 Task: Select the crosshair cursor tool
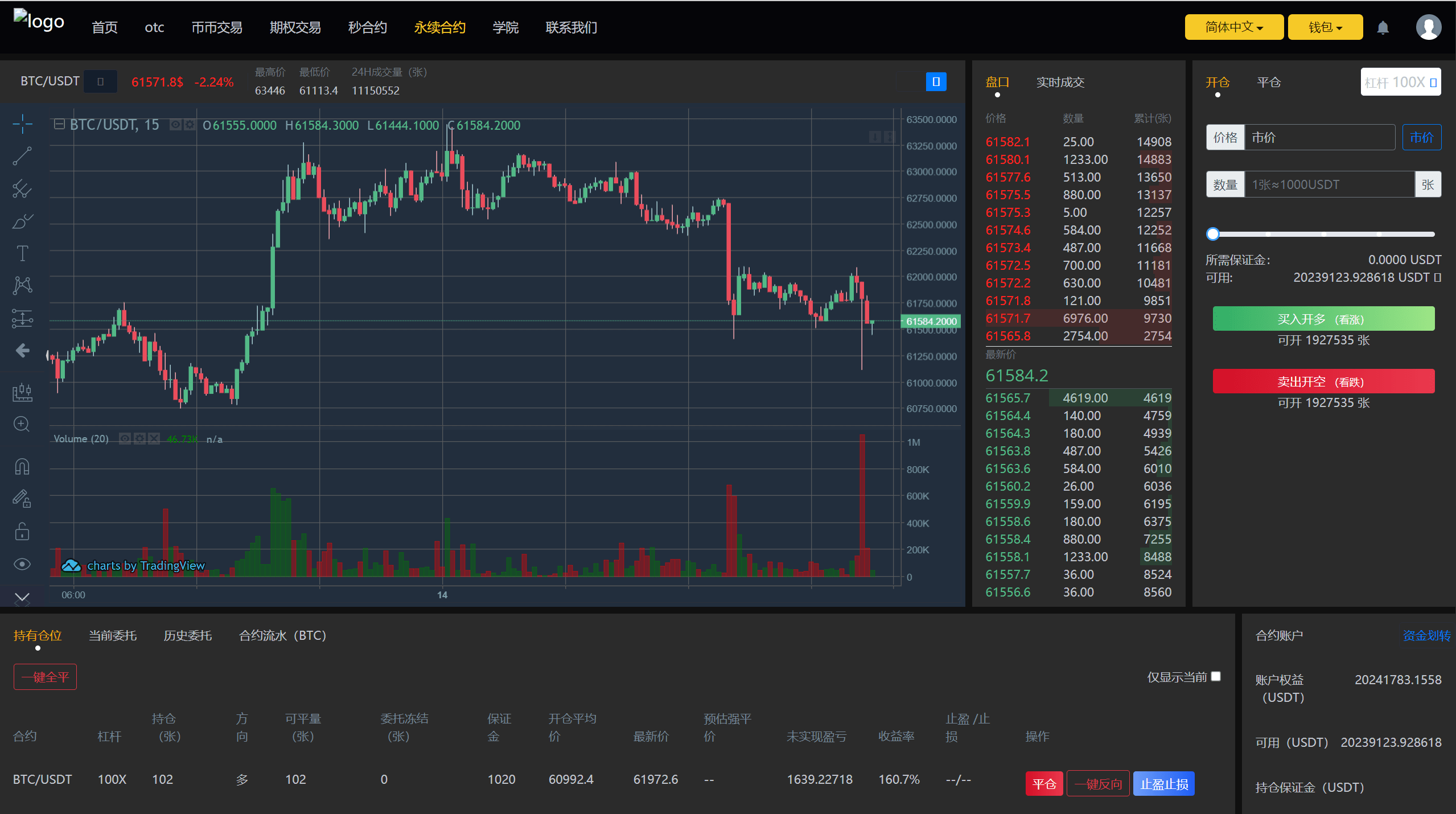pyautogui.click(x=22, y=124)
